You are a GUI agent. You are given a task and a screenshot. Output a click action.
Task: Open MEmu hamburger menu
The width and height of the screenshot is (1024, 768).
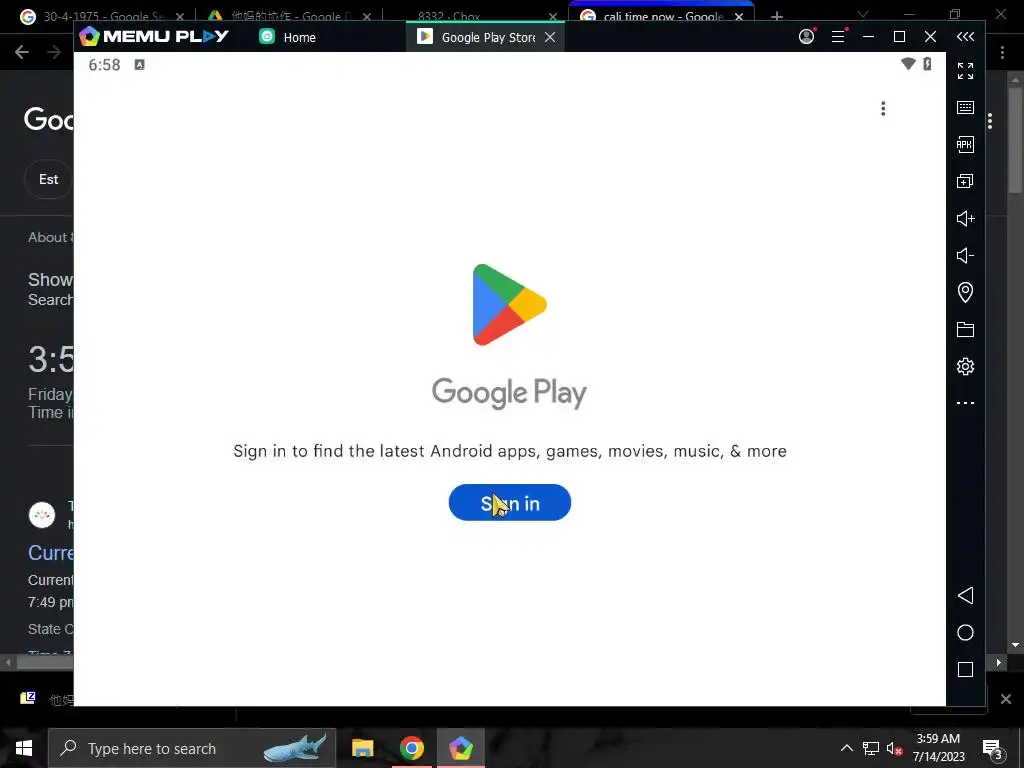pyautogui.click(x=839, y=37)
